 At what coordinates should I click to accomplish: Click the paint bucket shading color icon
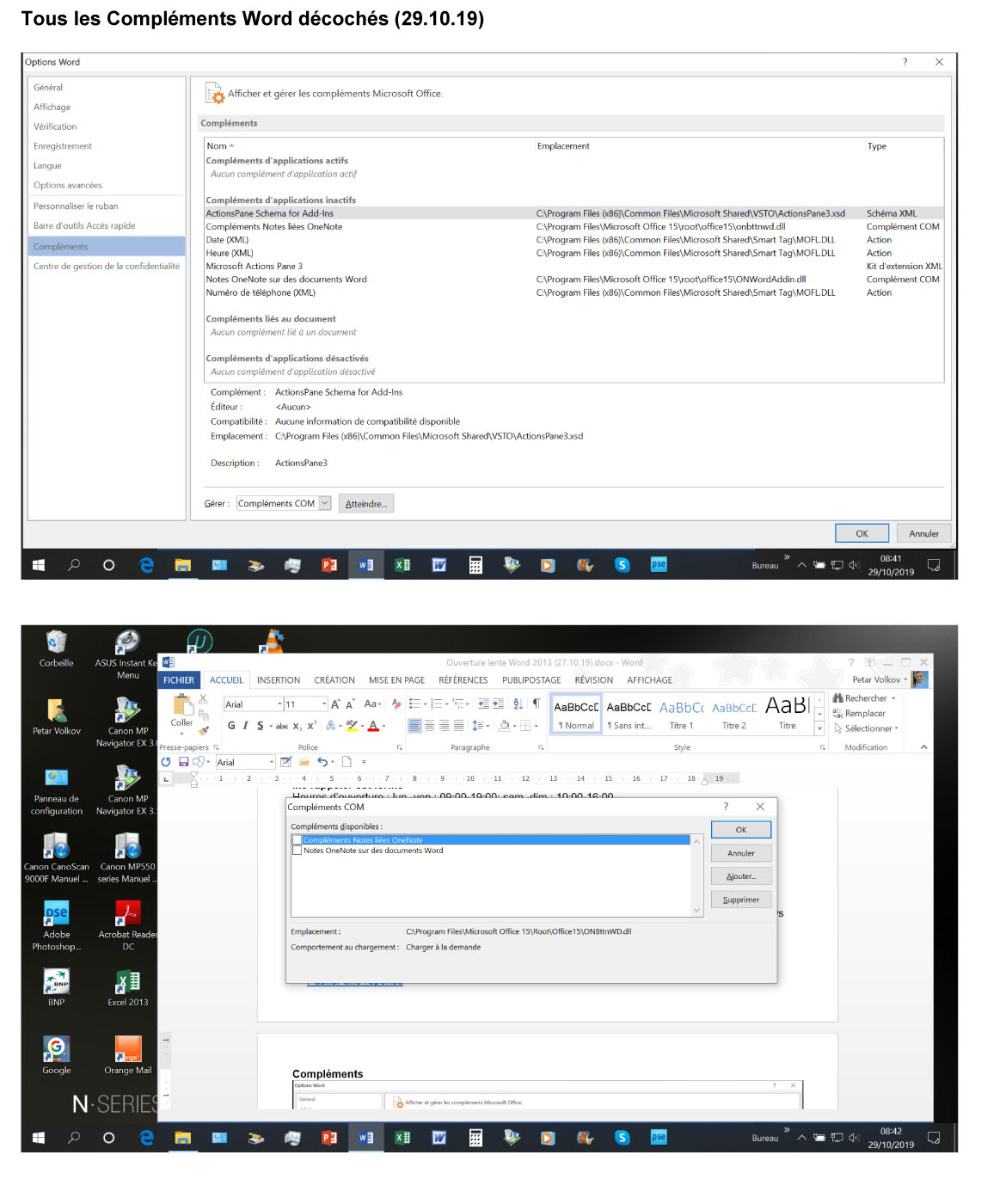[505, 726]
